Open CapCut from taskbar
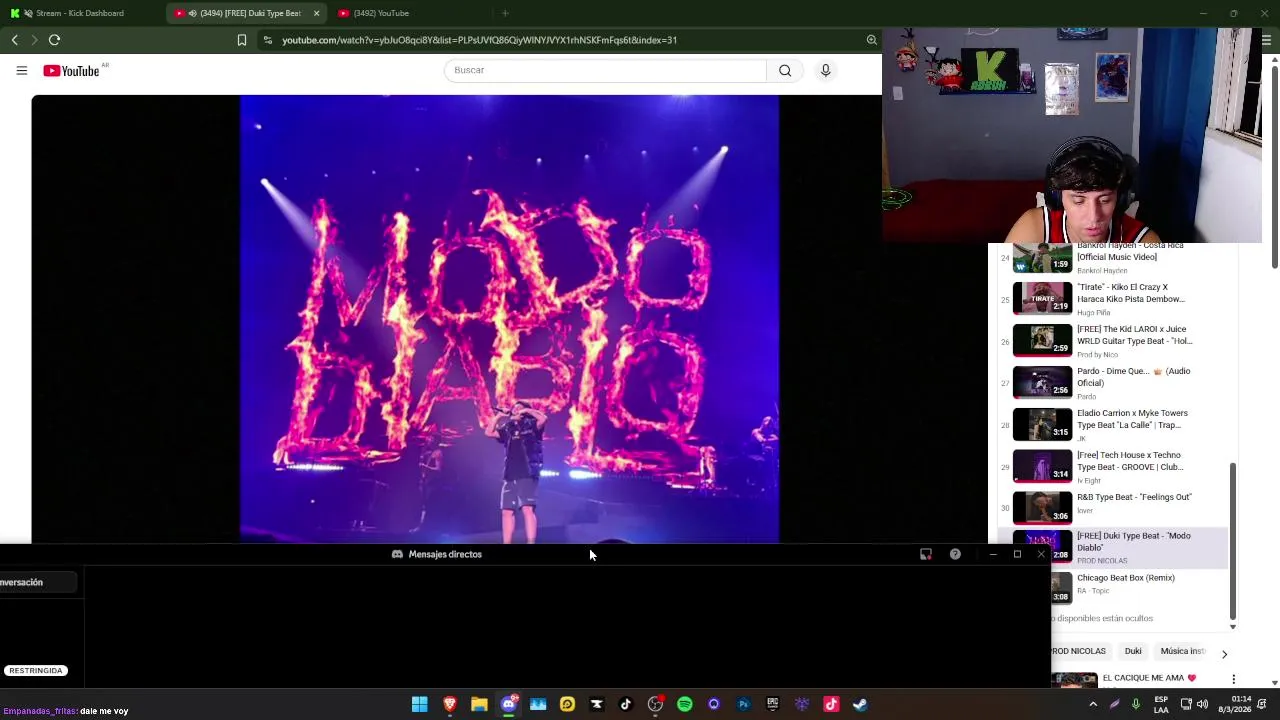Viewport: 1280px width, 720px height. [x=597, y=704]
